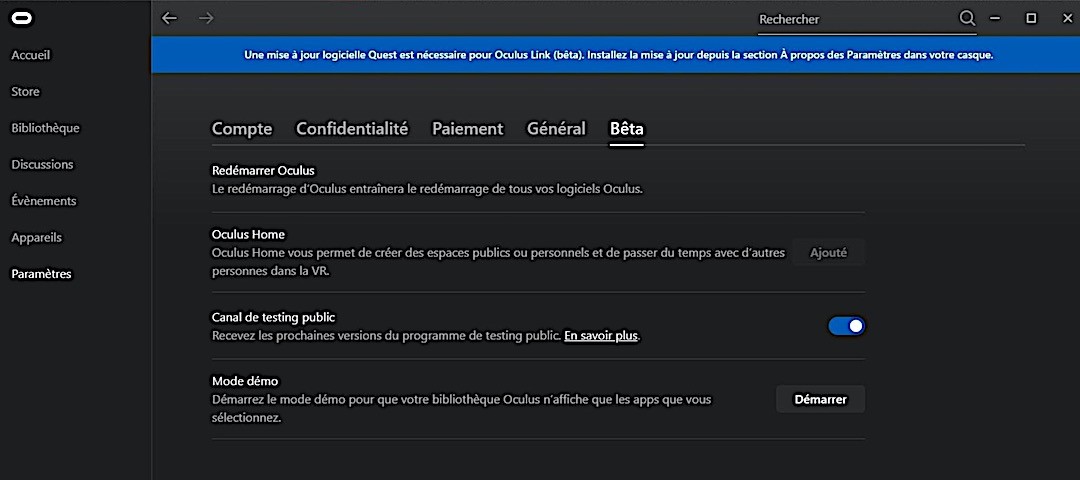The height and width of the screenshot is (480, 1080).
Task: Open Appareils in the sidebar
Action: tap(37, 238)
